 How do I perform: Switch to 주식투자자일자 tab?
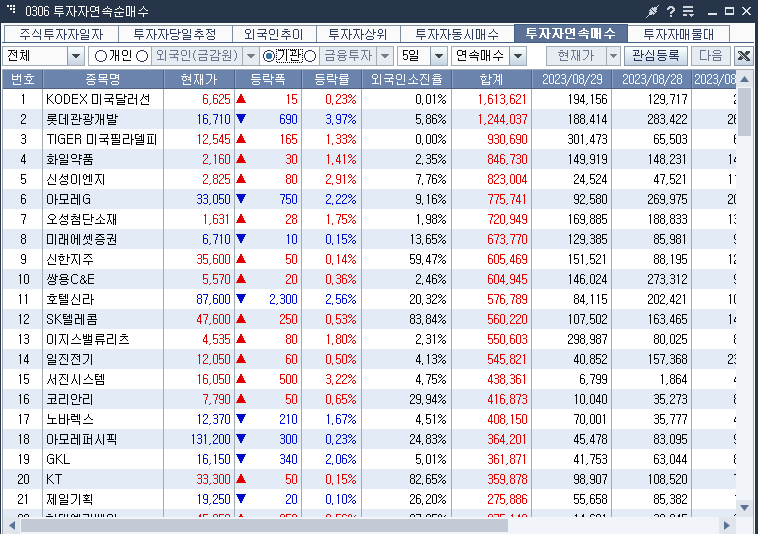[x=61, y=34]
